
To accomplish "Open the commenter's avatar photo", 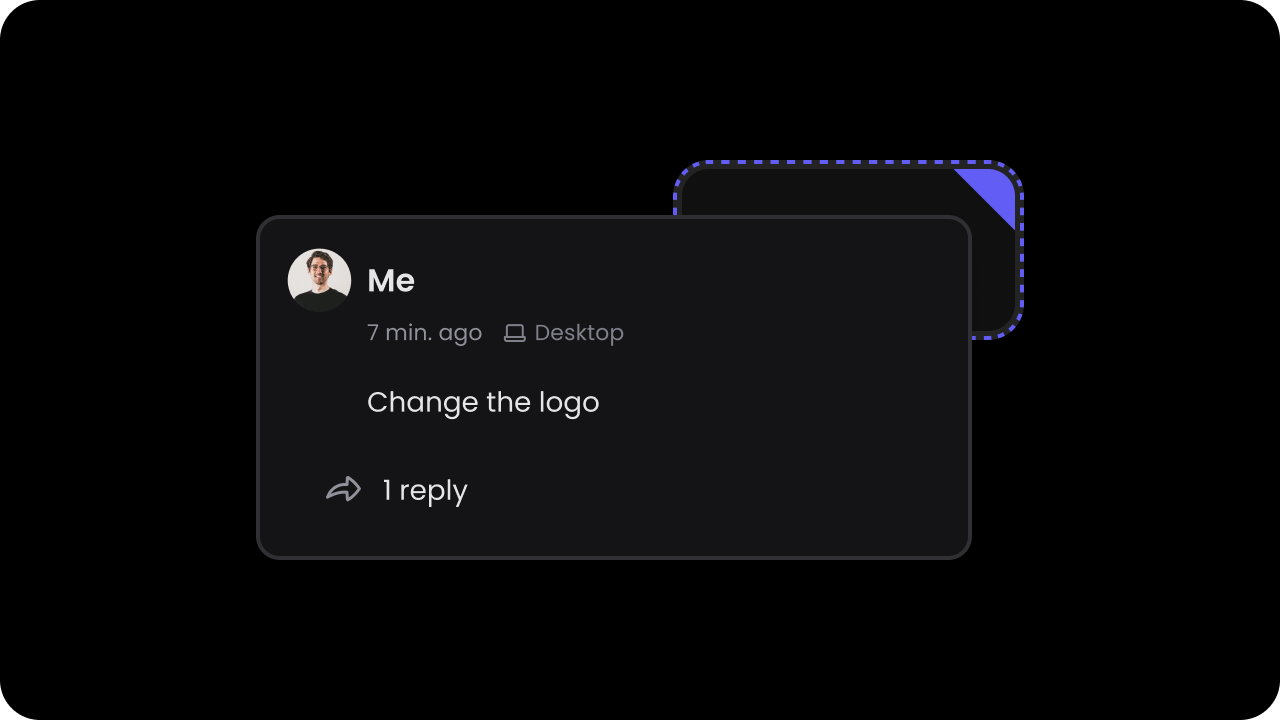I will click(x=319, y=280).
